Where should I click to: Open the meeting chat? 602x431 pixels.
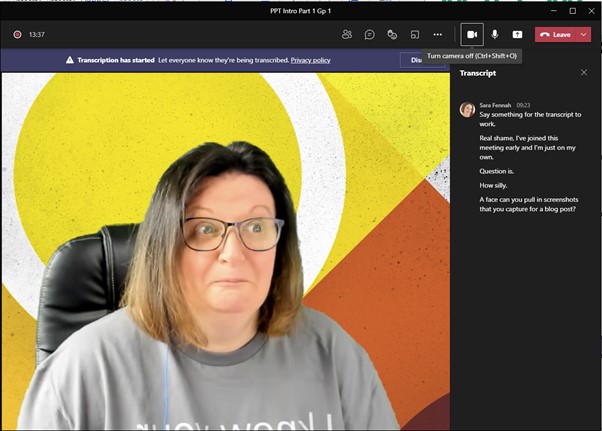[x=369, y=34]
